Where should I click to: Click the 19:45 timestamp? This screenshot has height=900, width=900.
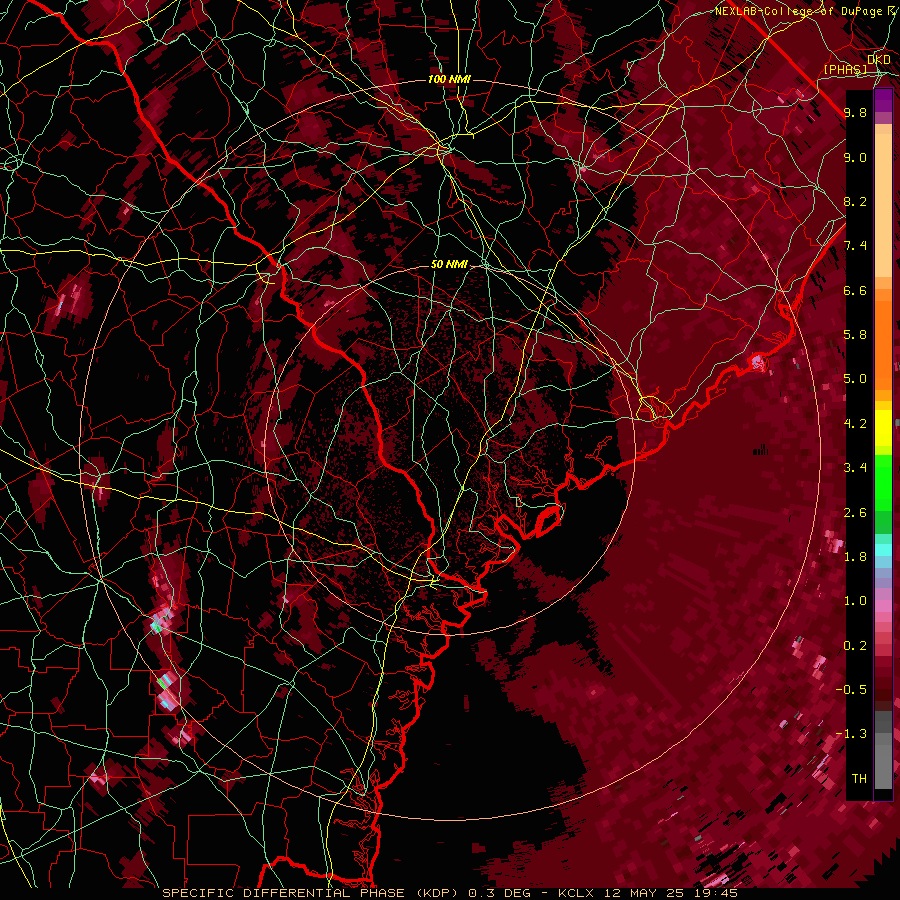point(715,893)
